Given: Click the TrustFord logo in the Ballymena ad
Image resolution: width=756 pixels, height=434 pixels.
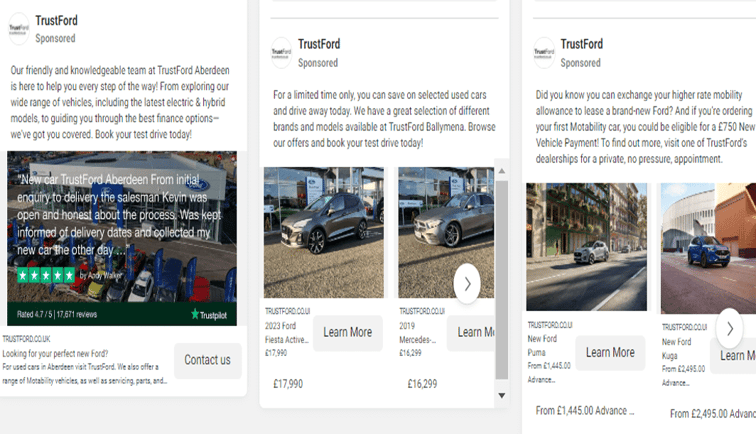Looking at the screenshot, I should (x=281, y=52).
